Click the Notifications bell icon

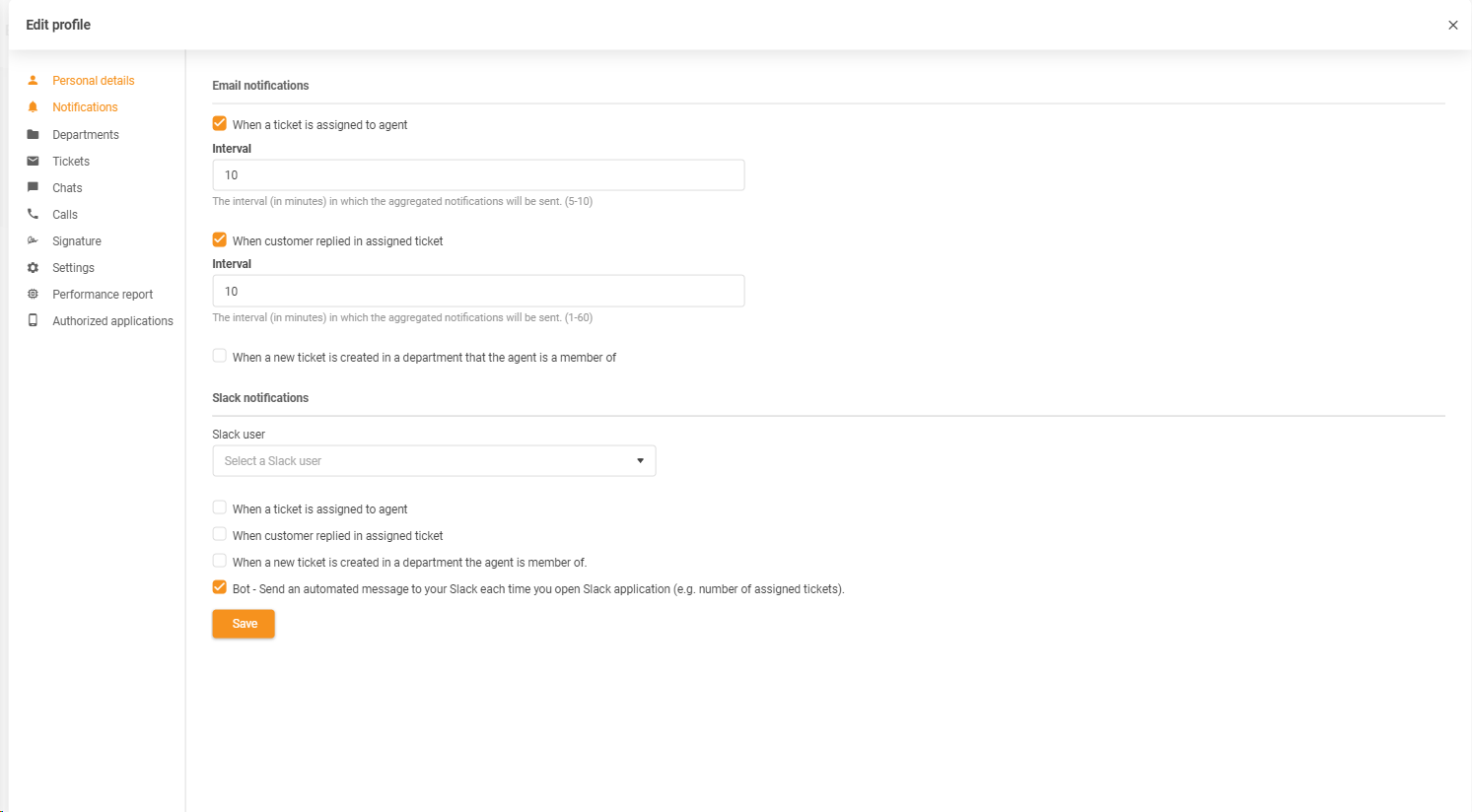click(x=33, y=107)
